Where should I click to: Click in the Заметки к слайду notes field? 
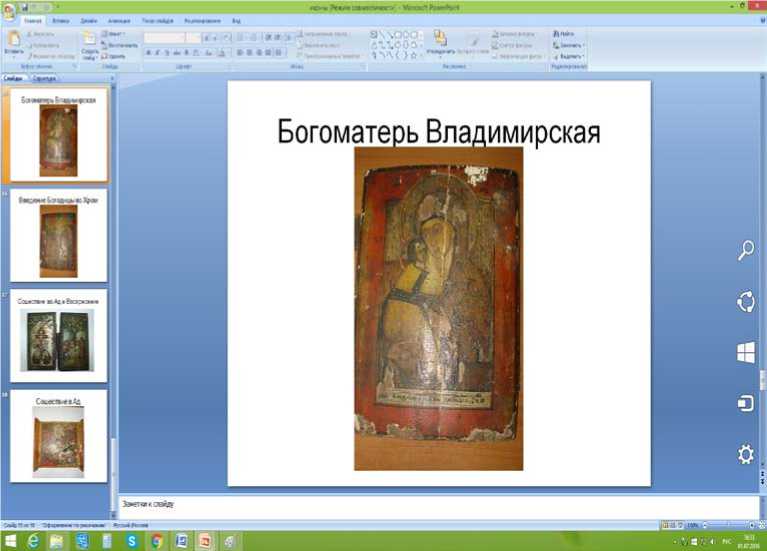438,507
